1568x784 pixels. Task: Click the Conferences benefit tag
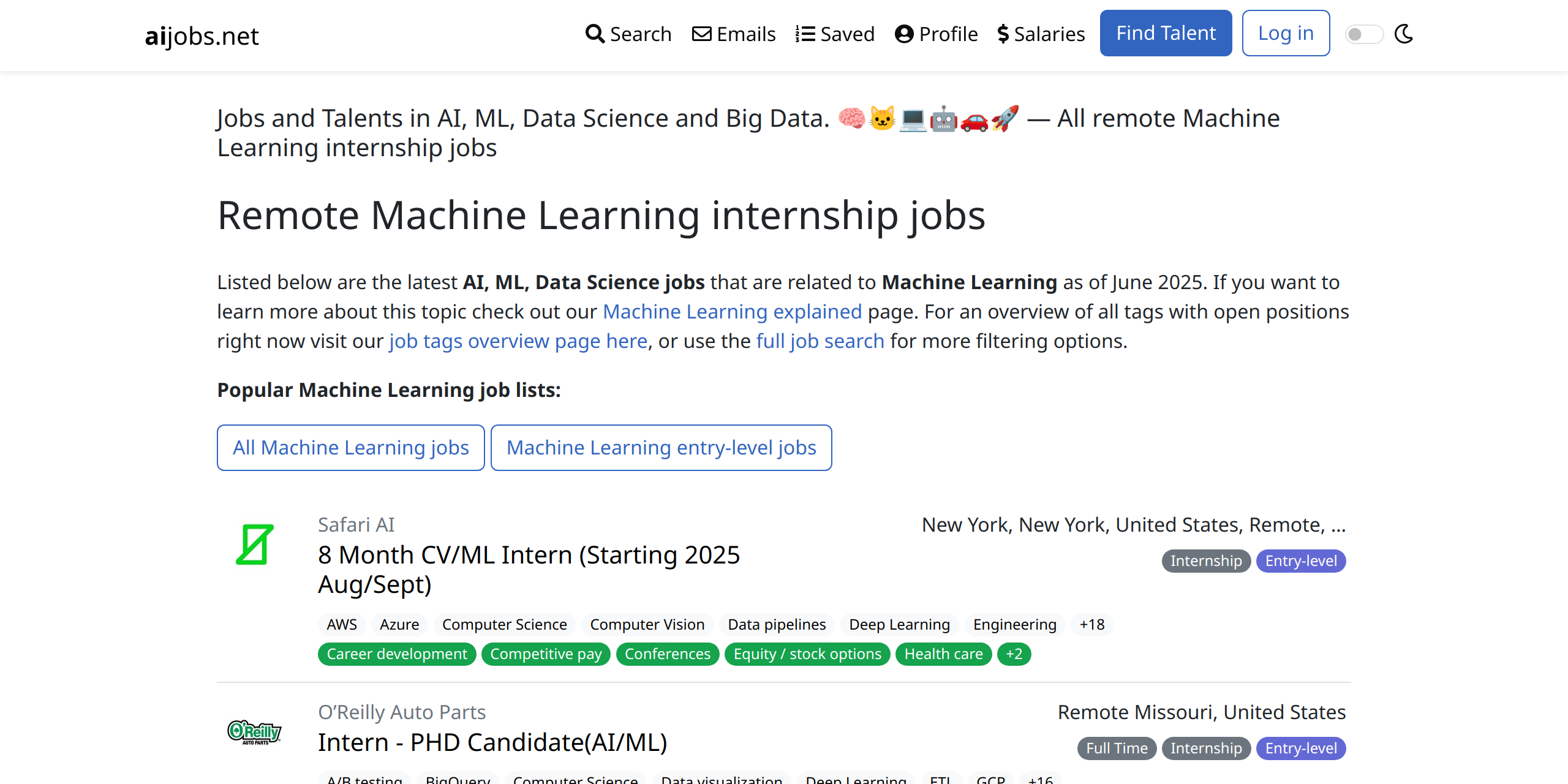(x=668, y=654)
